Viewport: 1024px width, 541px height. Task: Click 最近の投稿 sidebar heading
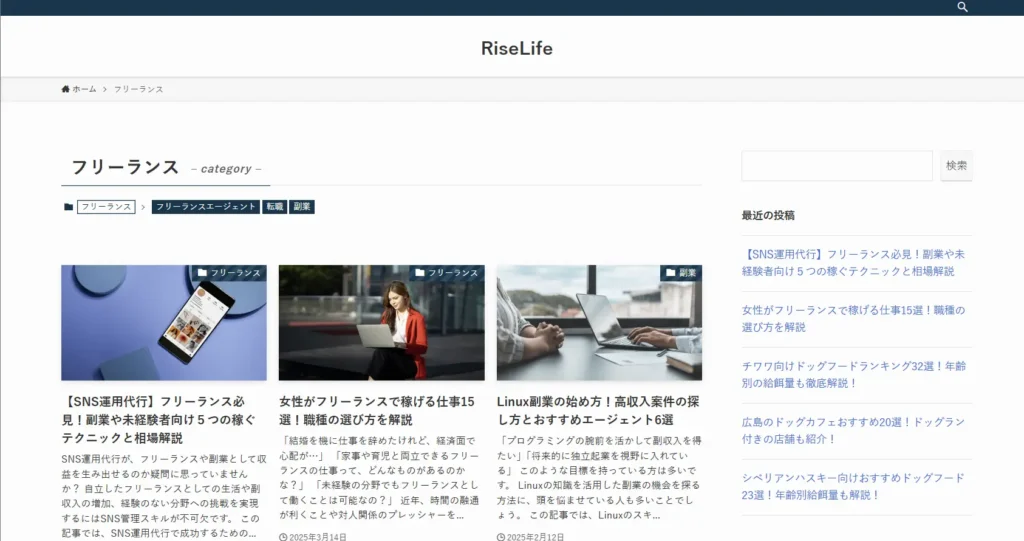[x=768, y=215]
